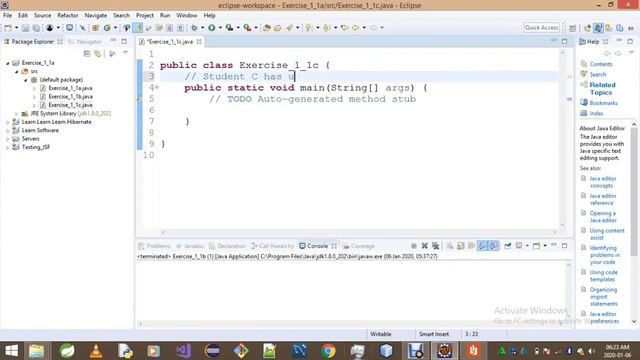
Task: Toggle Scroll Lock in Console toolbar
Action: click(460, 246)
